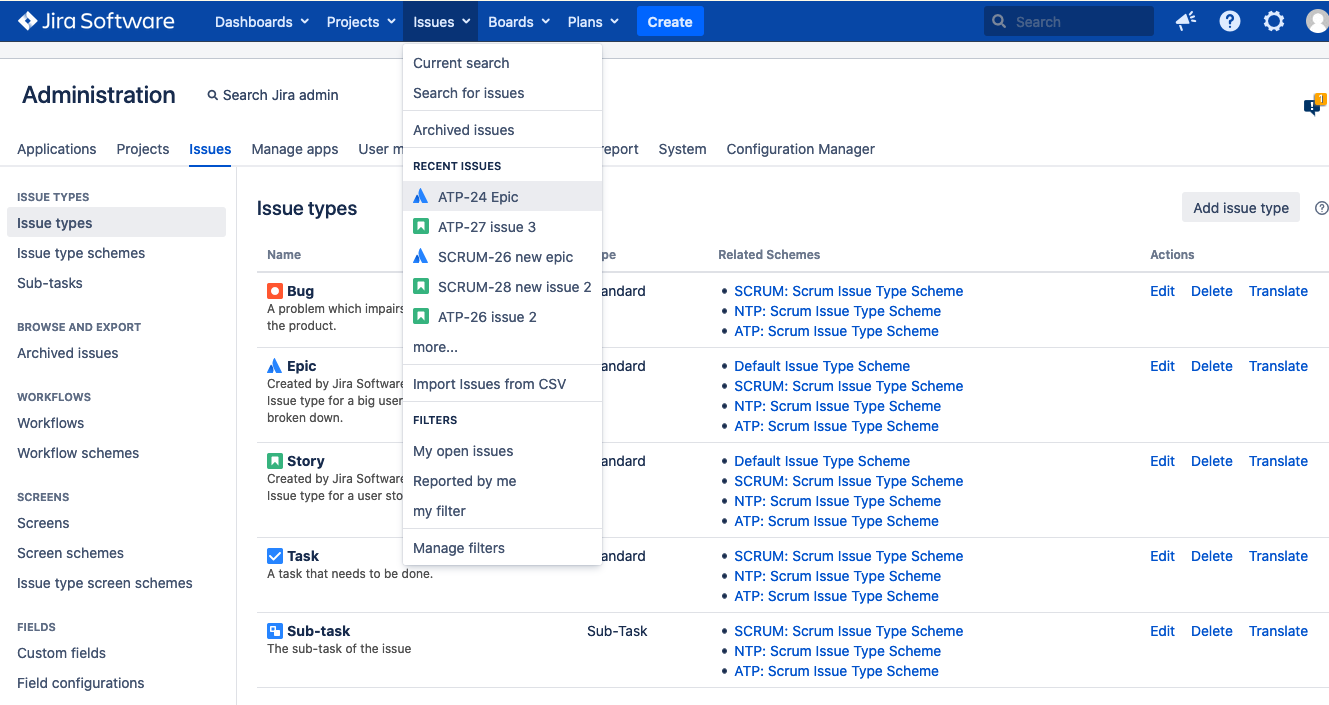Click the story icon next to ATP-26
The width and height of the screenshot is (1329, 705).
pyautogui.click(x=421, y=317)
